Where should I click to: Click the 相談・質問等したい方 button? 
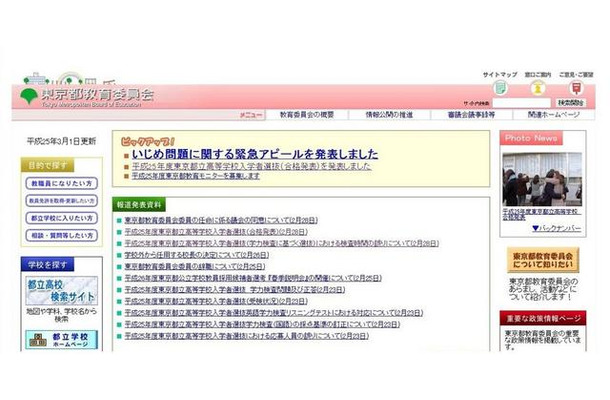click(x=61, y=235)
